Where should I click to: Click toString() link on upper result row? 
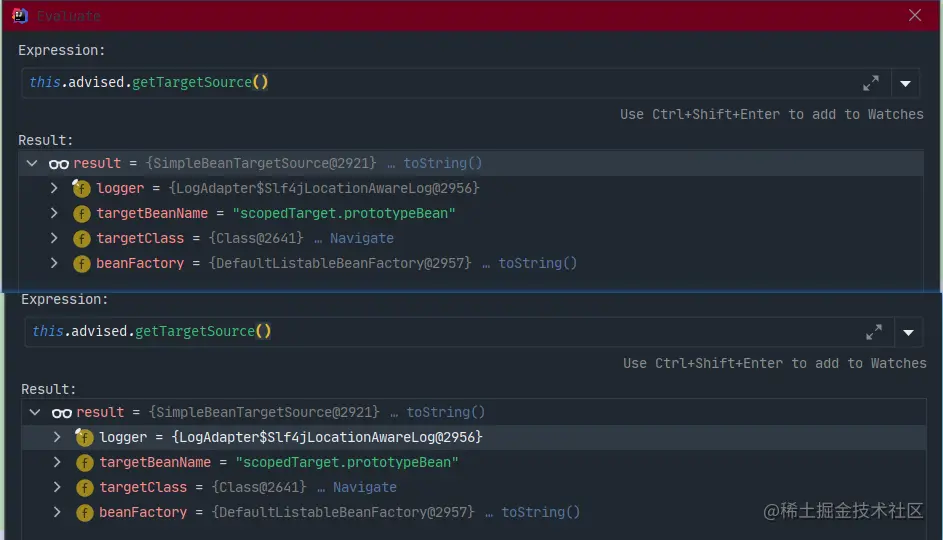443,163
